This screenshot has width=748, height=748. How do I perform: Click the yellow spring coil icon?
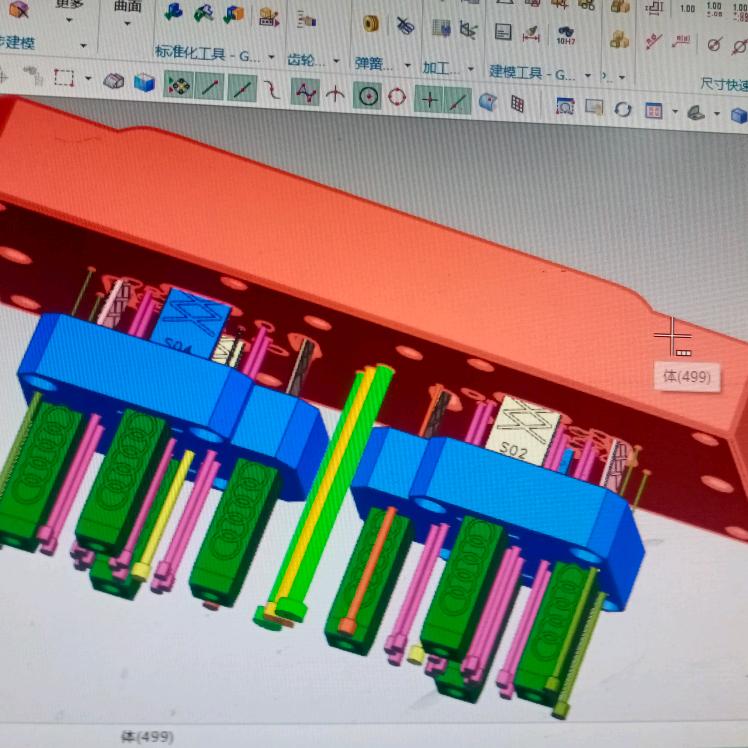(371, 23)
